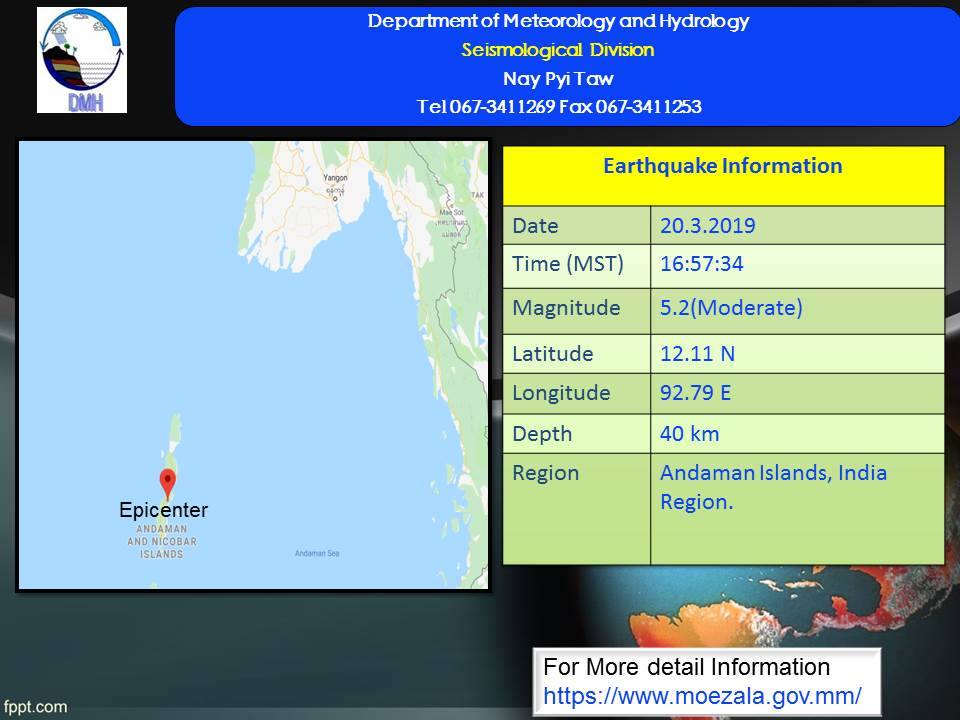Select the Department of Meteorology and Hydrology title
The height and width of the screenshot is (720, 960).
coord(558,21)
